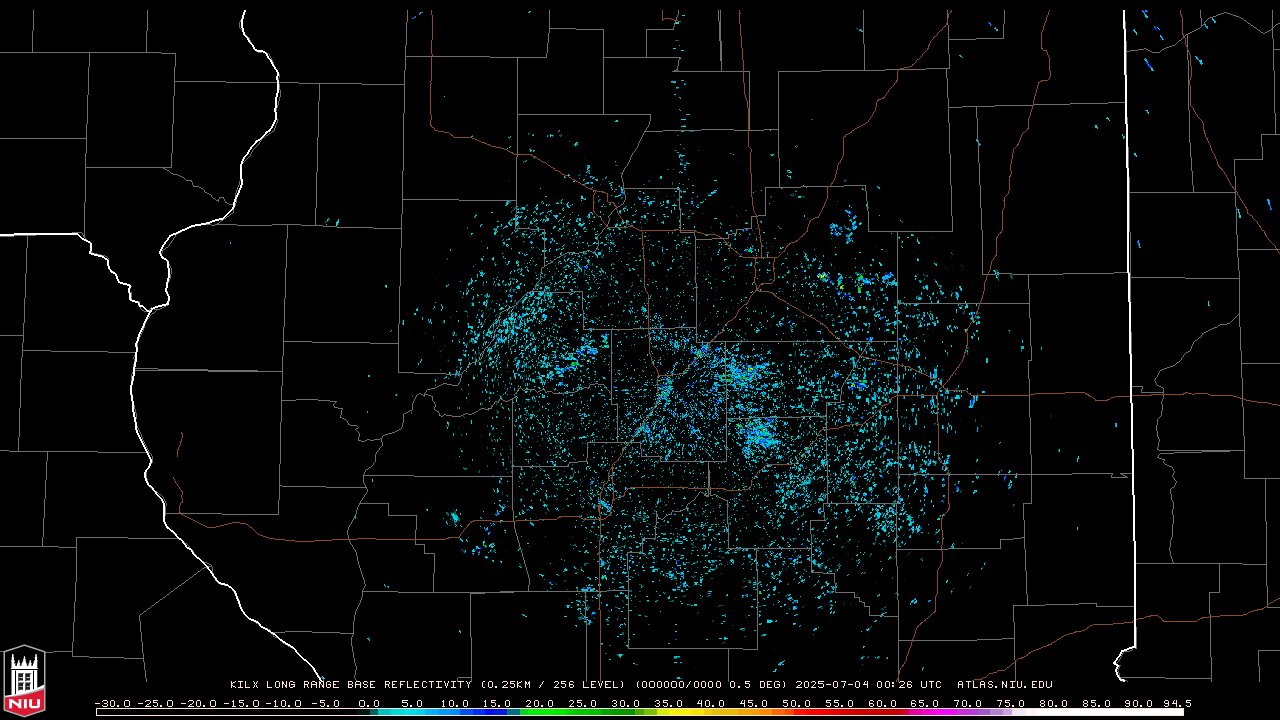Click the 'KILX LONG RANGE BASE REFLECTIVITY' title text
This screenshot has height=720, width=1280.
(x=350, y=685)
